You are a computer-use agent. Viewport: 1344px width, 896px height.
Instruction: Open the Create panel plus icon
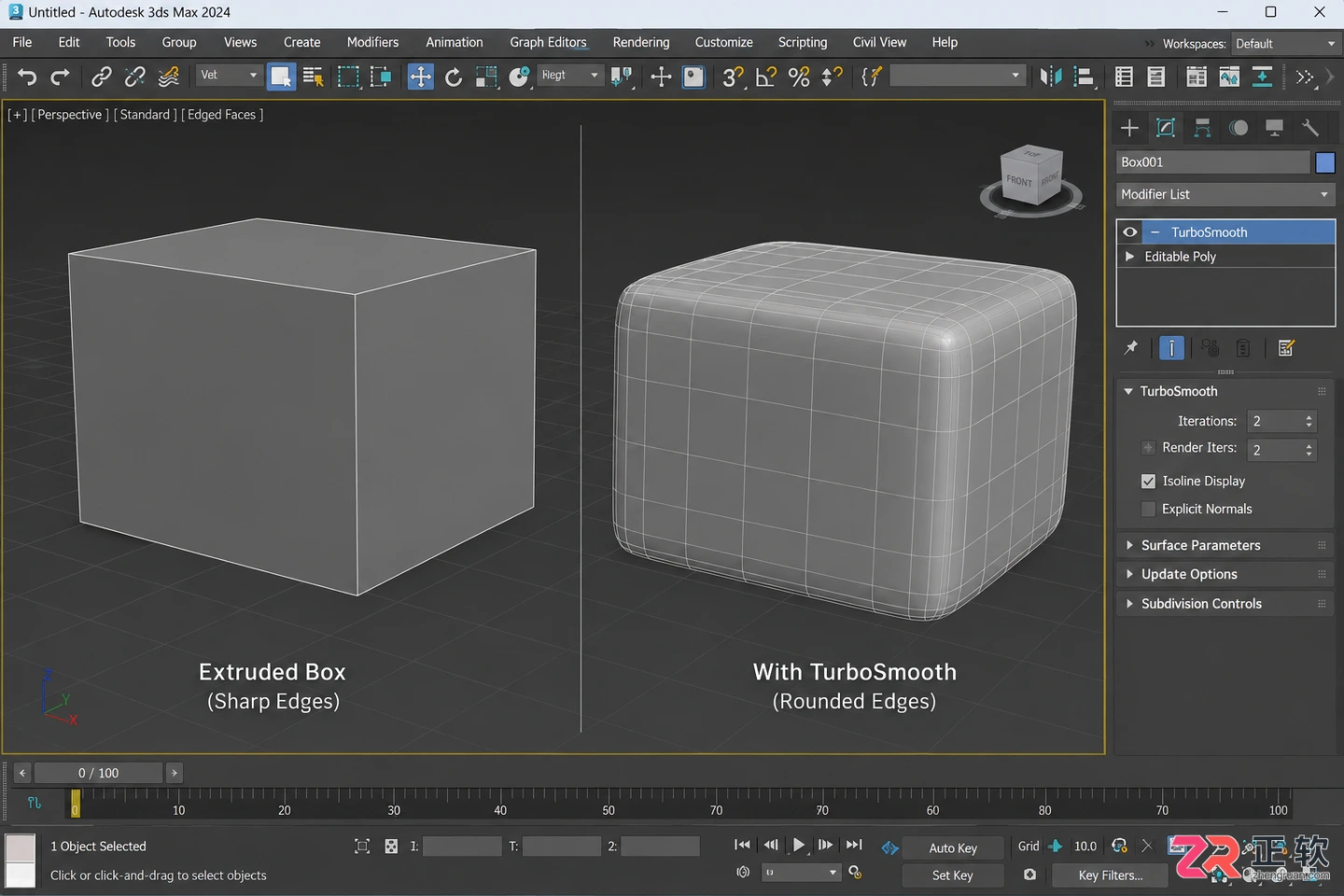pos(1129,128)
